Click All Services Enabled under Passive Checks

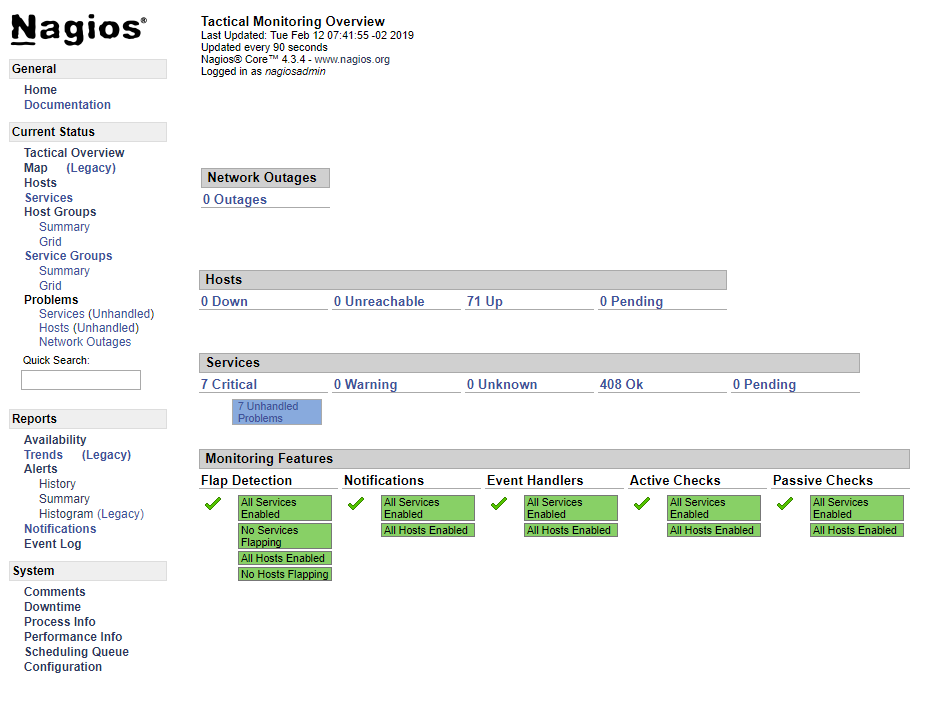856,508
